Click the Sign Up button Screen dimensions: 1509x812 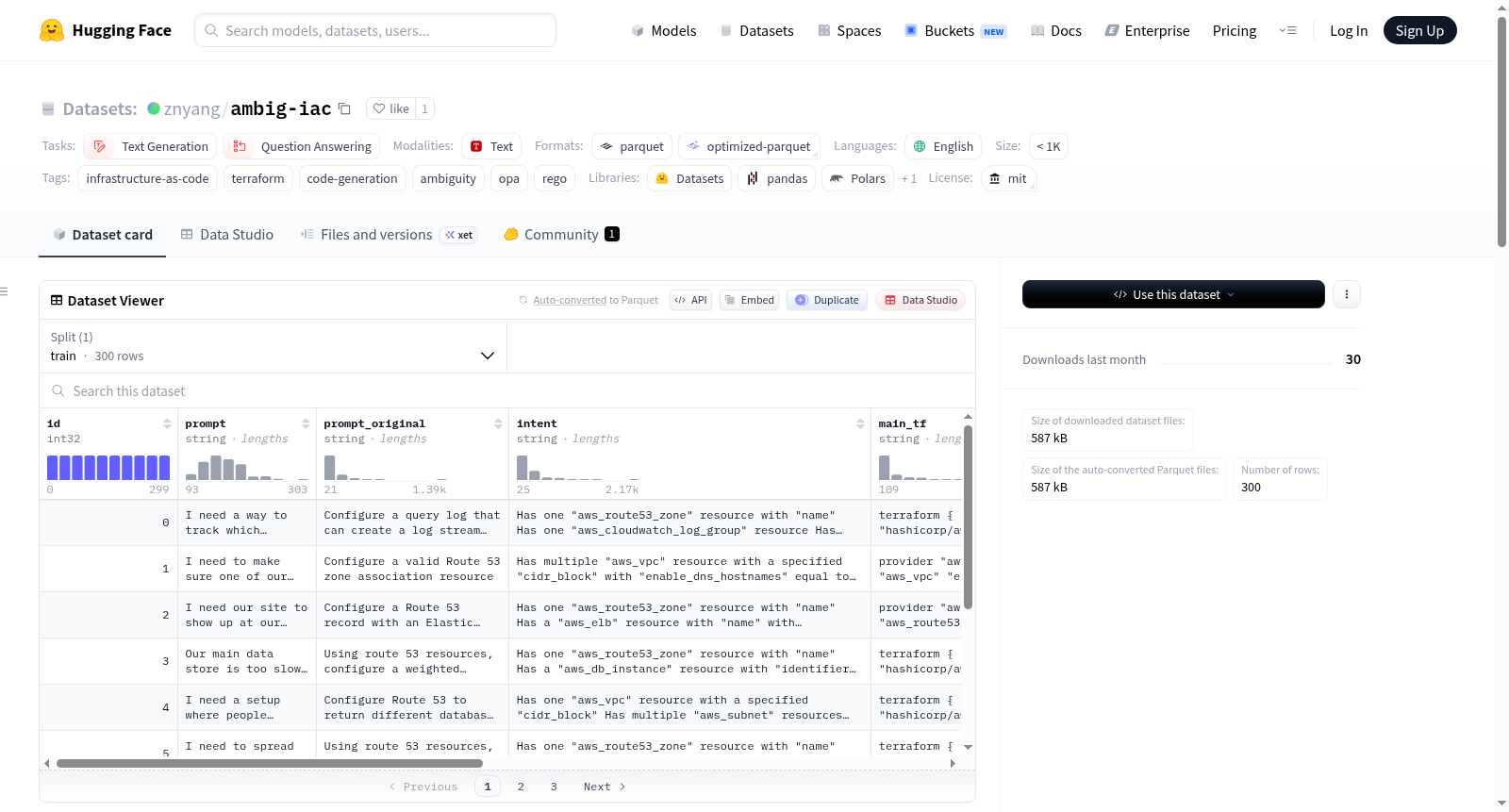click(1419, 30)
